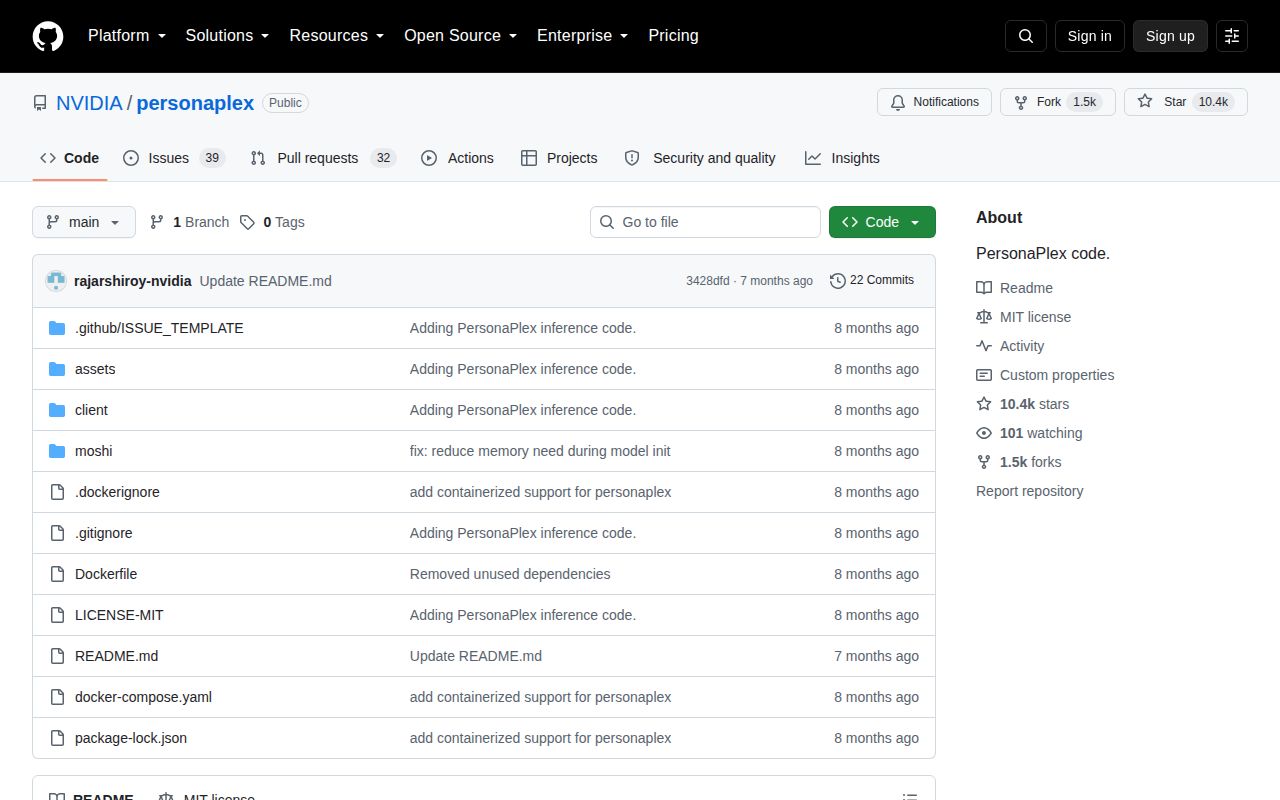Open 'fix: reduce memory need during model init'

(x=540, y=451)
